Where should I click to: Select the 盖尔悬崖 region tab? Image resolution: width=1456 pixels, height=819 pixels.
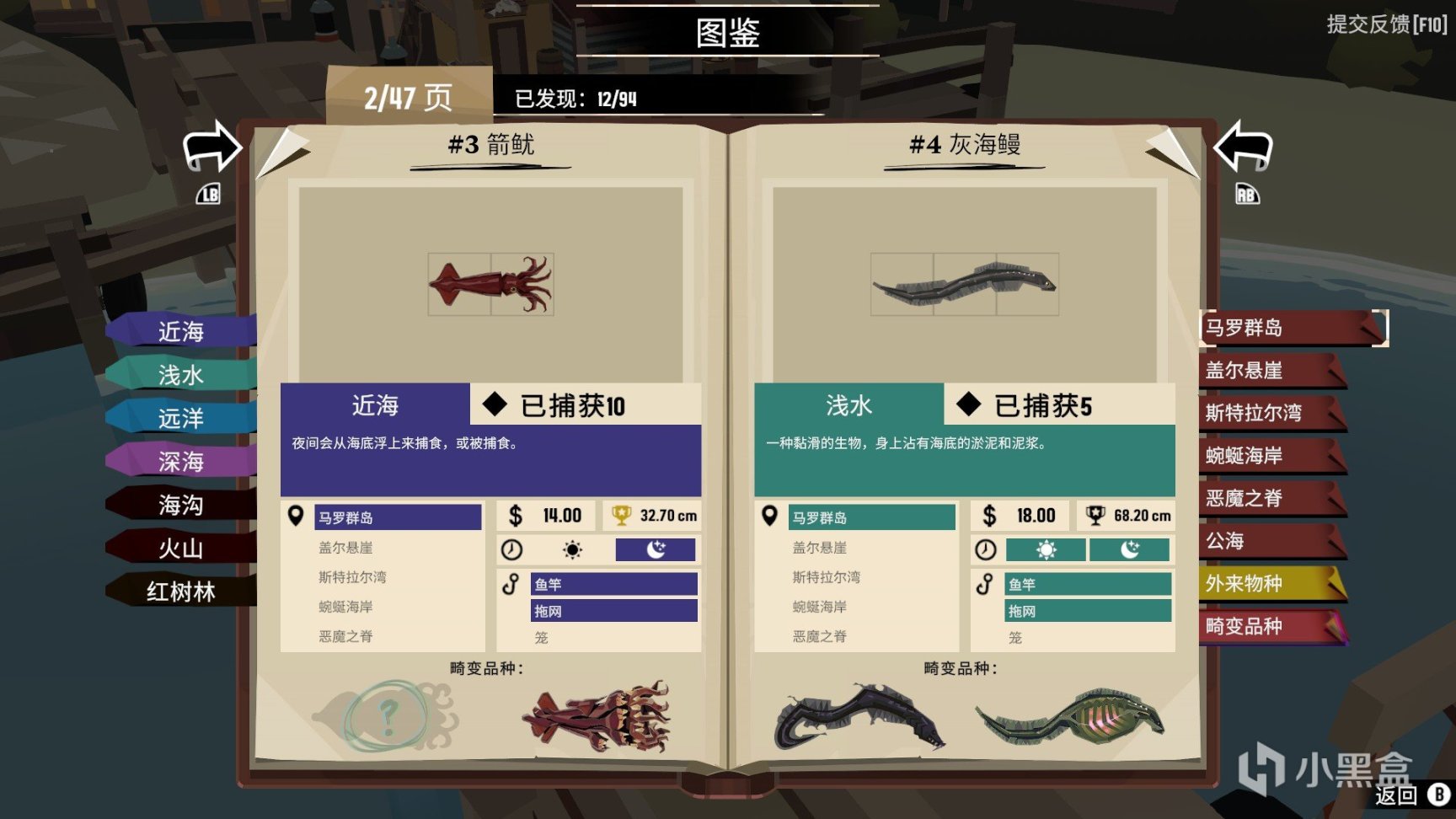[1272, 370]
